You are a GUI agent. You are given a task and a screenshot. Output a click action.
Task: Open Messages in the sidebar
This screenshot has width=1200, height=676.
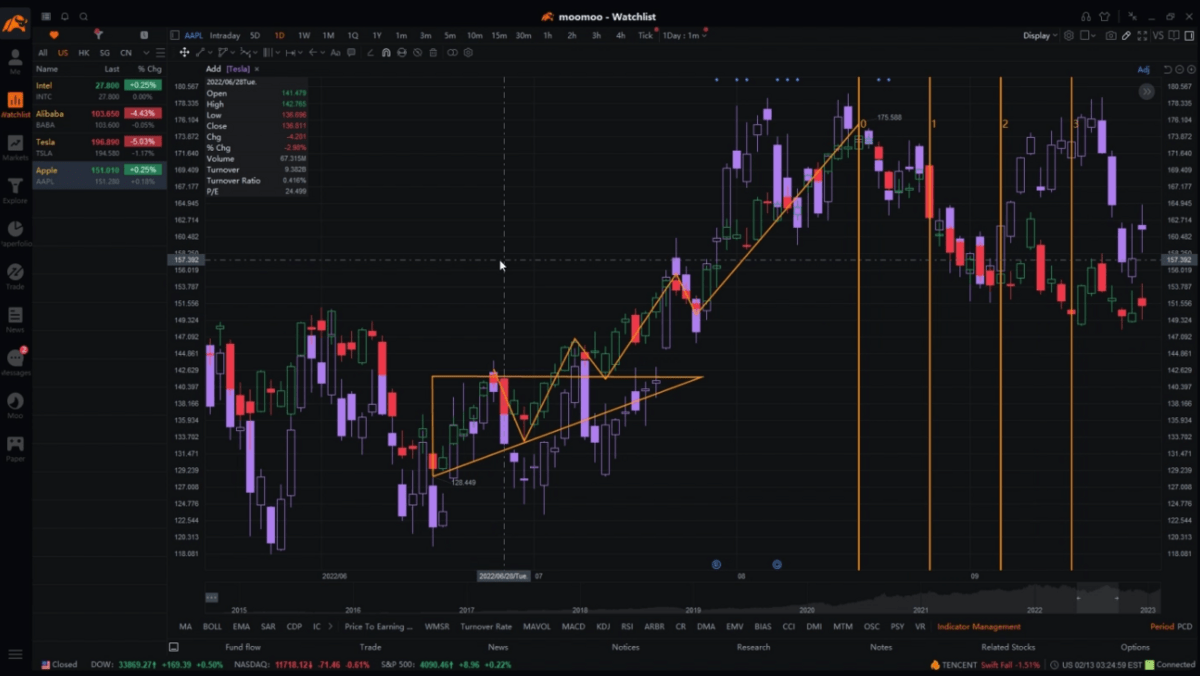point(15,363)
